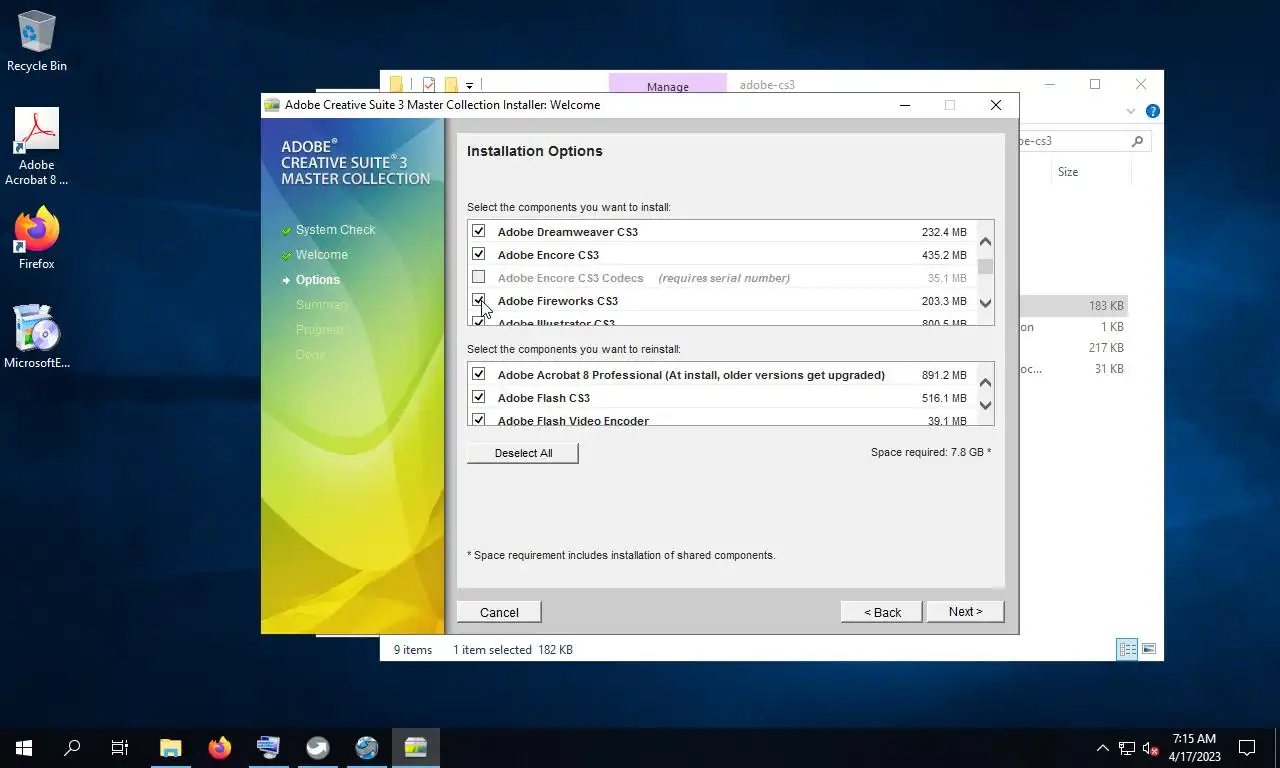
Task: Click the install list scrollbar thumb
Action: tap(985, 267)
